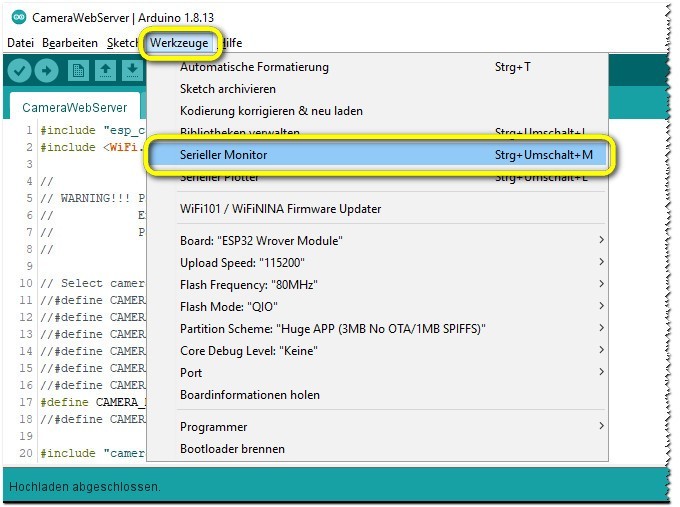This screenshot has height=507, width=680.
Task: Click code line 10 // Select camer
Action: 92,284
